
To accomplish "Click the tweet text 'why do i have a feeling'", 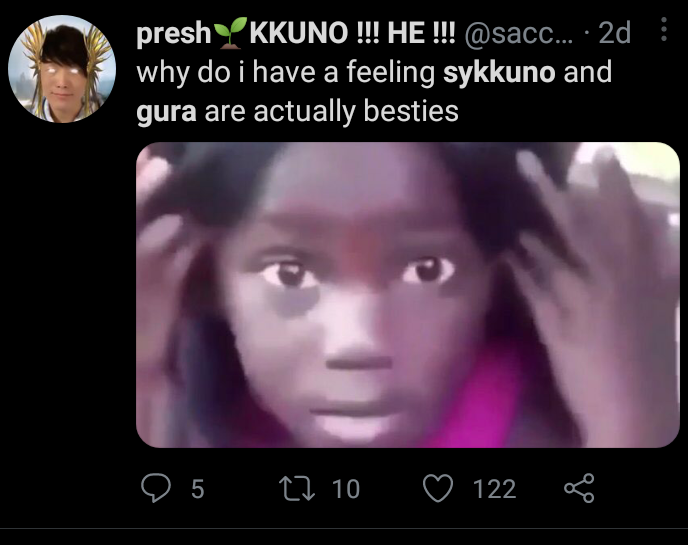I will [286, 72].
